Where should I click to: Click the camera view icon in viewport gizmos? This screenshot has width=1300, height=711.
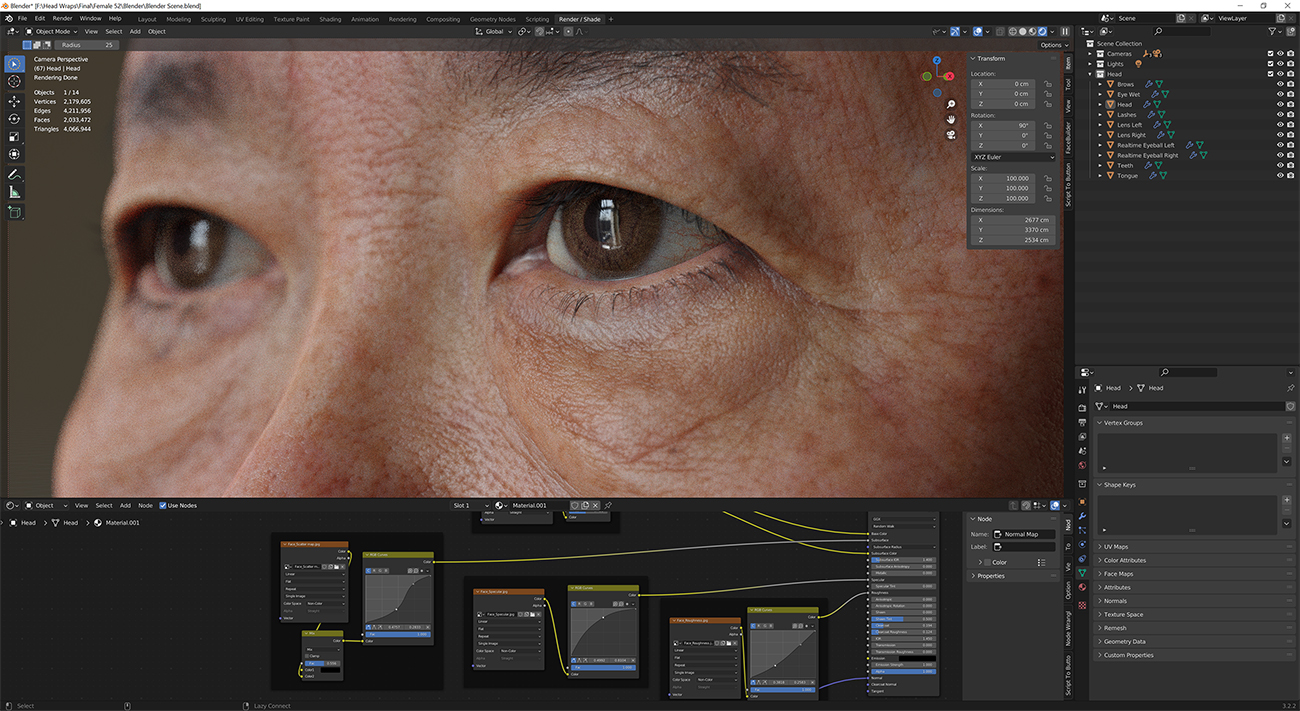click(x=950, y=135)
